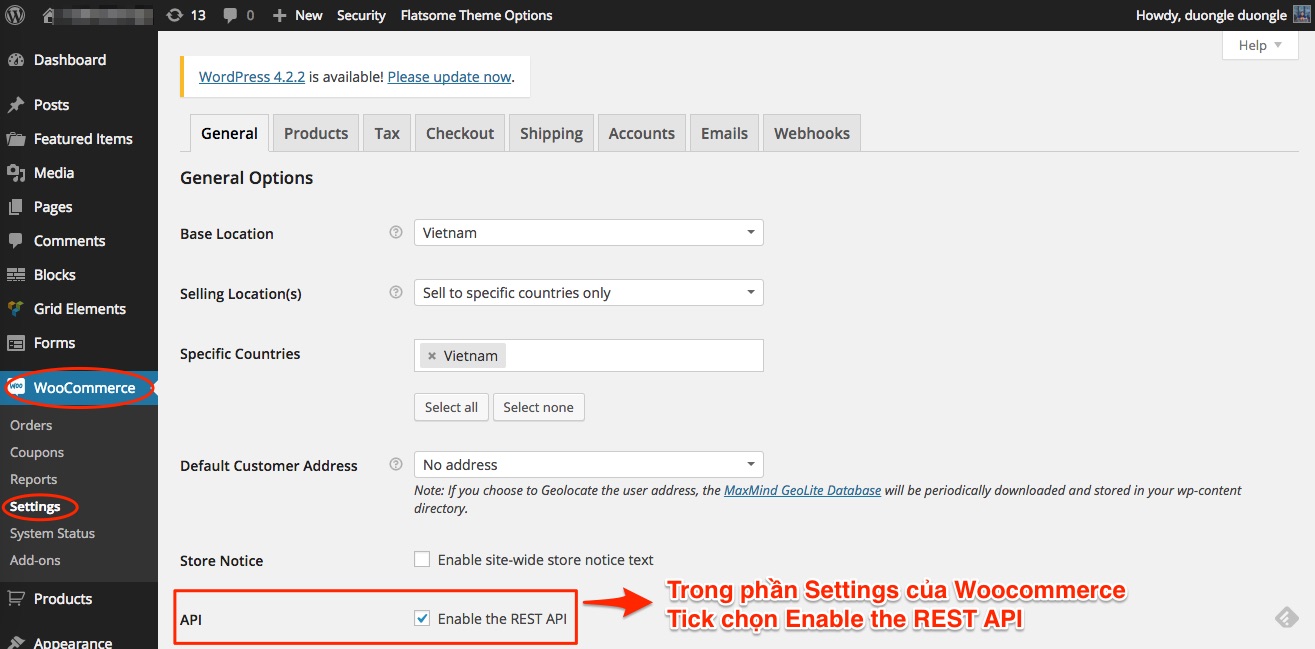Image resolution: width=1315 pixels, height=649 pixels.
Task: Click the Select none button
Action: point(539,407)
